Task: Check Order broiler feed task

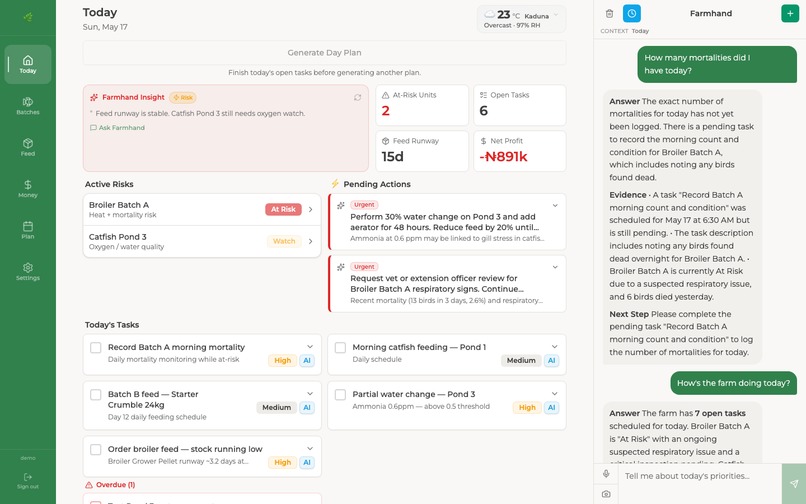Action: pyautogui.click(x=96, y=449)
